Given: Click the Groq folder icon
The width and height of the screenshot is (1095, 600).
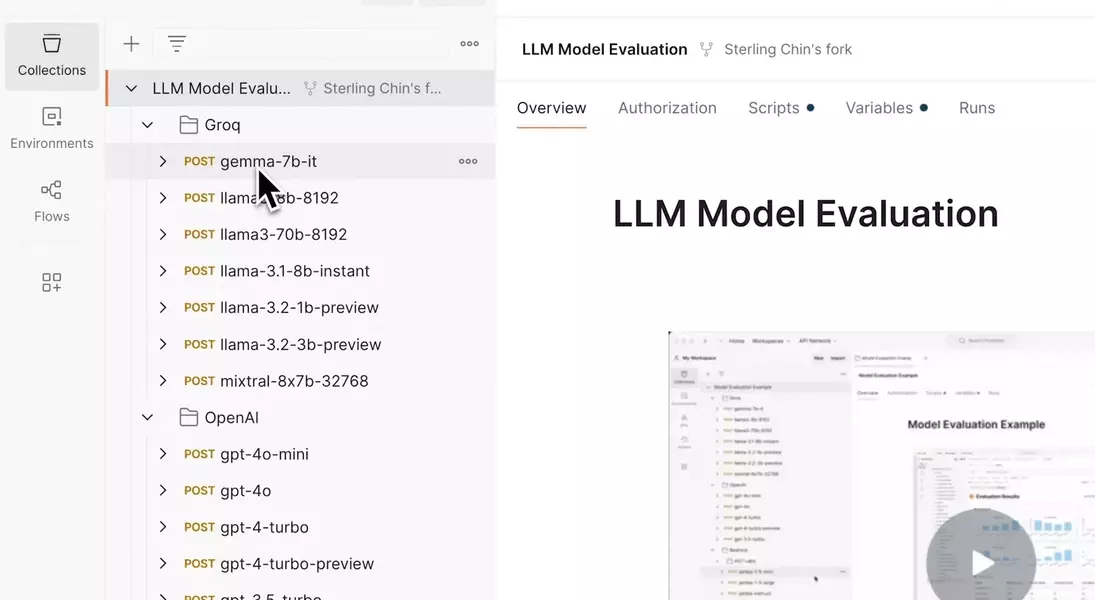Looking at the screenshot, I should pyautogui.click(x=189, y=125).
